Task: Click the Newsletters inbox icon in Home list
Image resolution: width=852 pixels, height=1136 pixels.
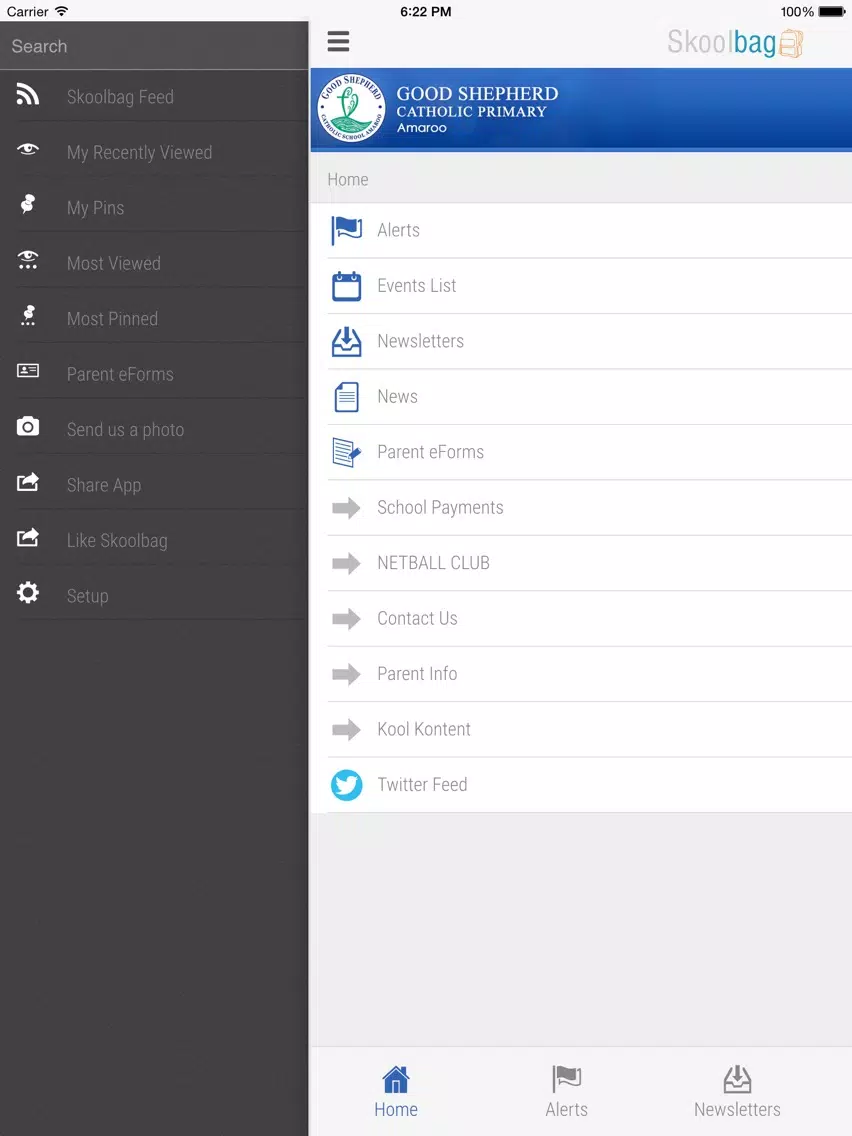Action: (346, 341)
